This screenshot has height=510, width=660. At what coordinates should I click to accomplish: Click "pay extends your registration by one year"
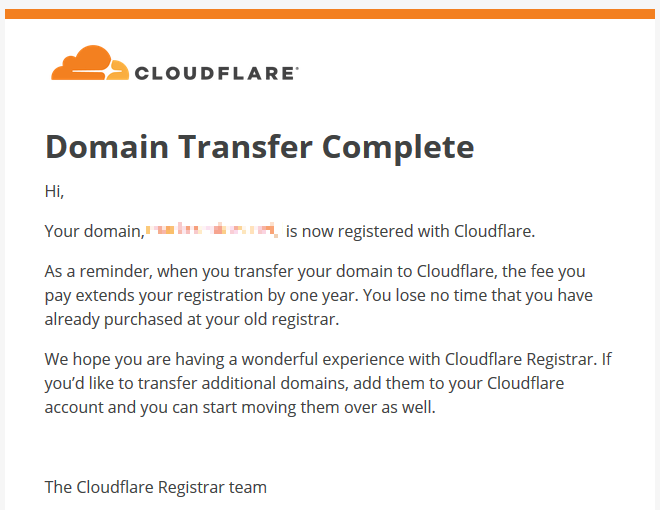[202, 295]
